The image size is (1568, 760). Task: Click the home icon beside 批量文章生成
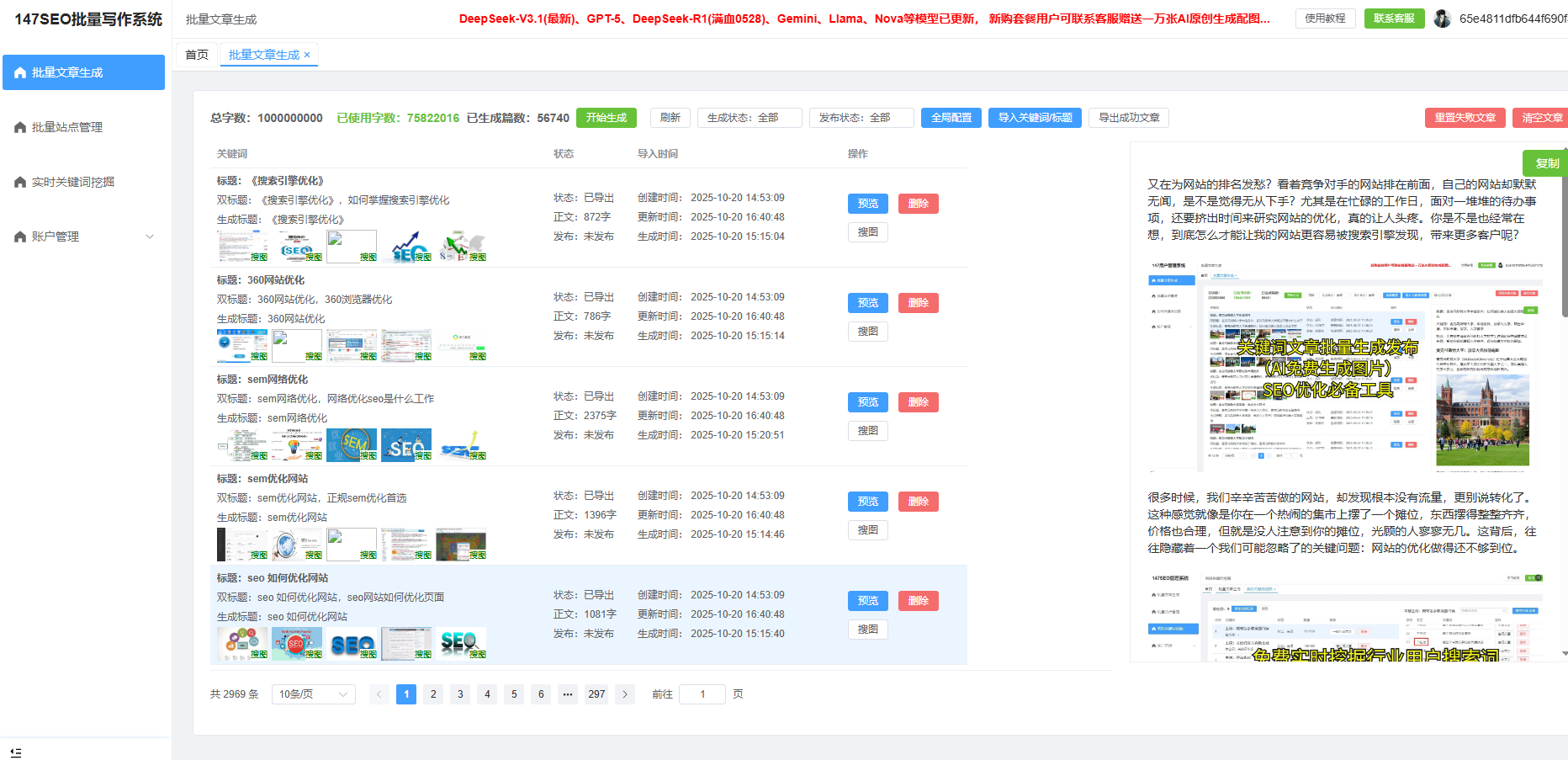point(20,73)
